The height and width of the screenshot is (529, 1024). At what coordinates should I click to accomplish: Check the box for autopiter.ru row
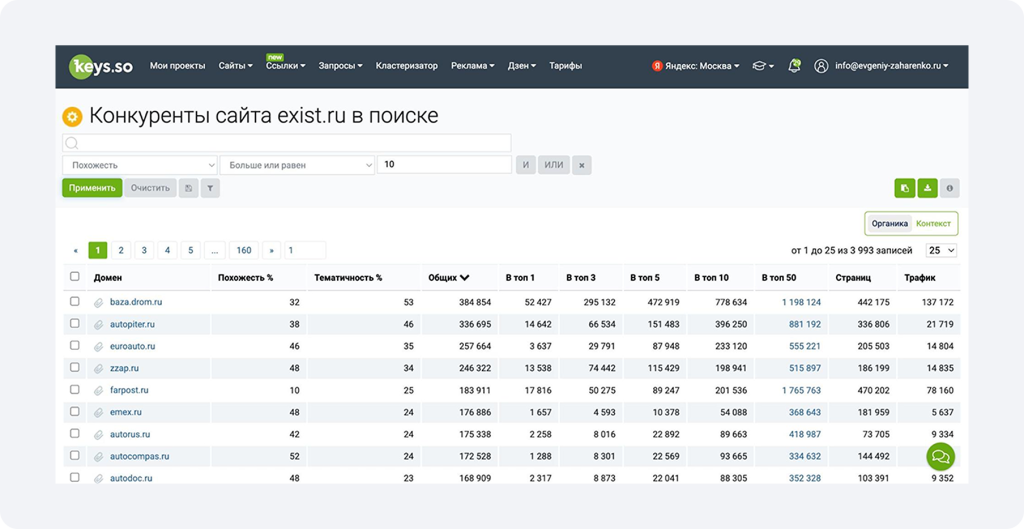(74, 323)
